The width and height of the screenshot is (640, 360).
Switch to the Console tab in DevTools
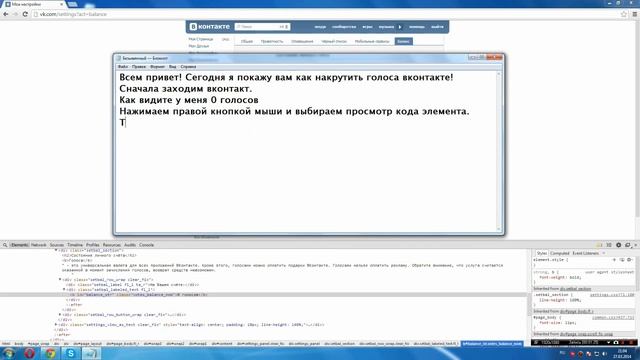147,245
